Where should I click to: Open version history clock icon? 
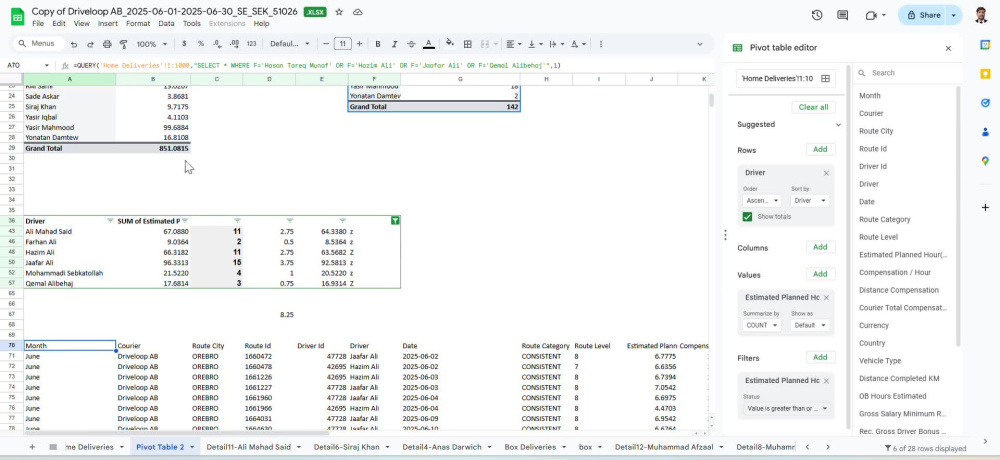coord(817,15)
